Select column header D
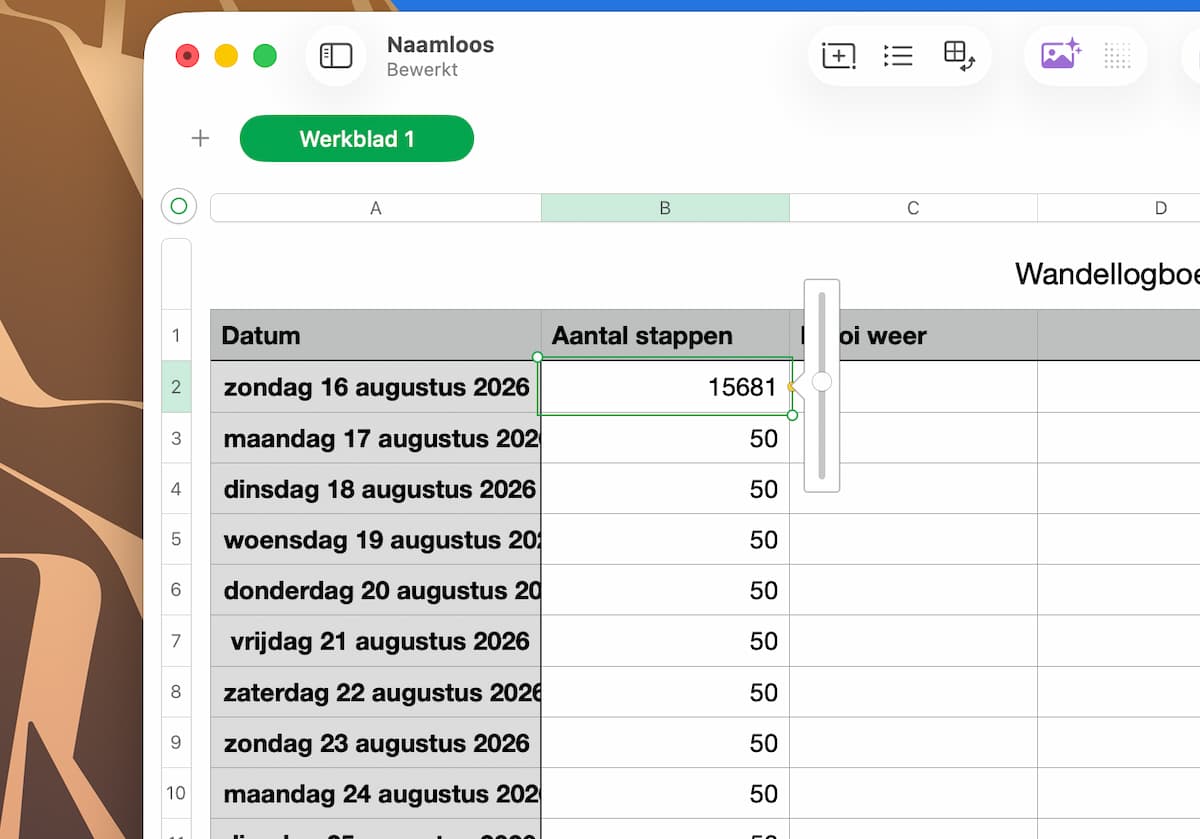The height and width of the screenshot is (839, 1200). click(x=1118, y=208)
